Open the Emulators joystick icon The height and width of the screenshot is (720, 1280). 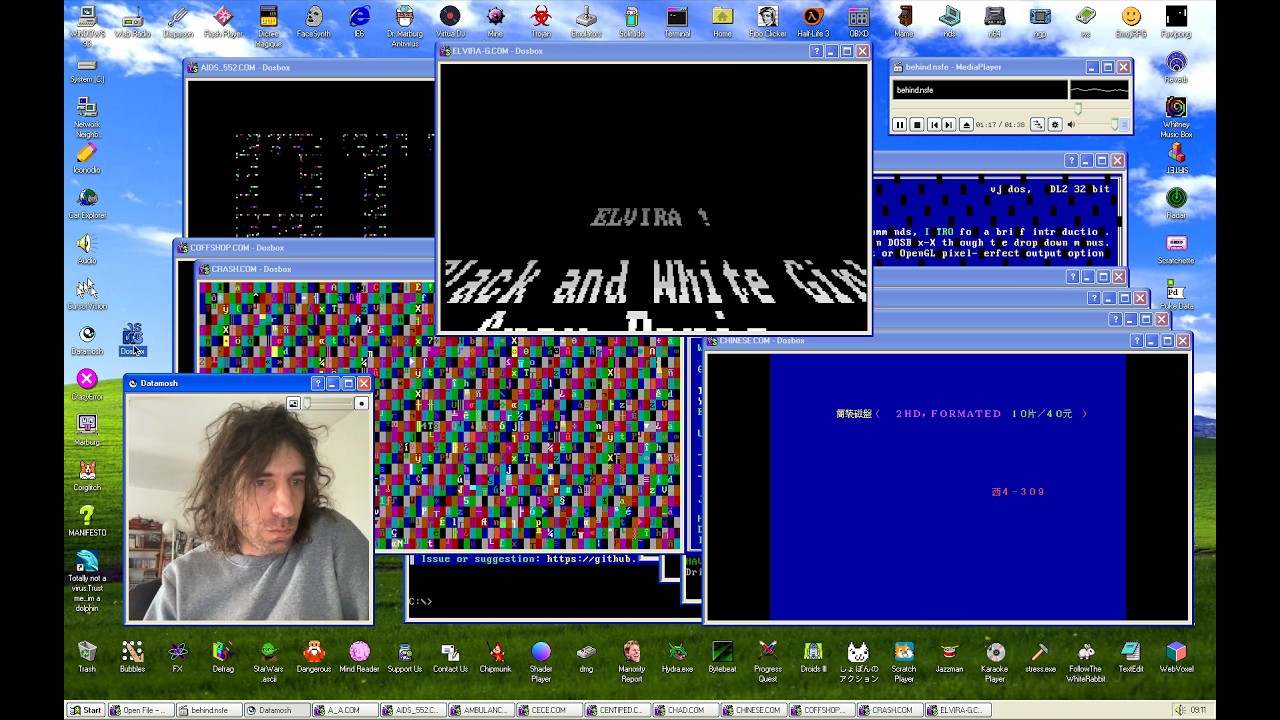pos(586,22)
